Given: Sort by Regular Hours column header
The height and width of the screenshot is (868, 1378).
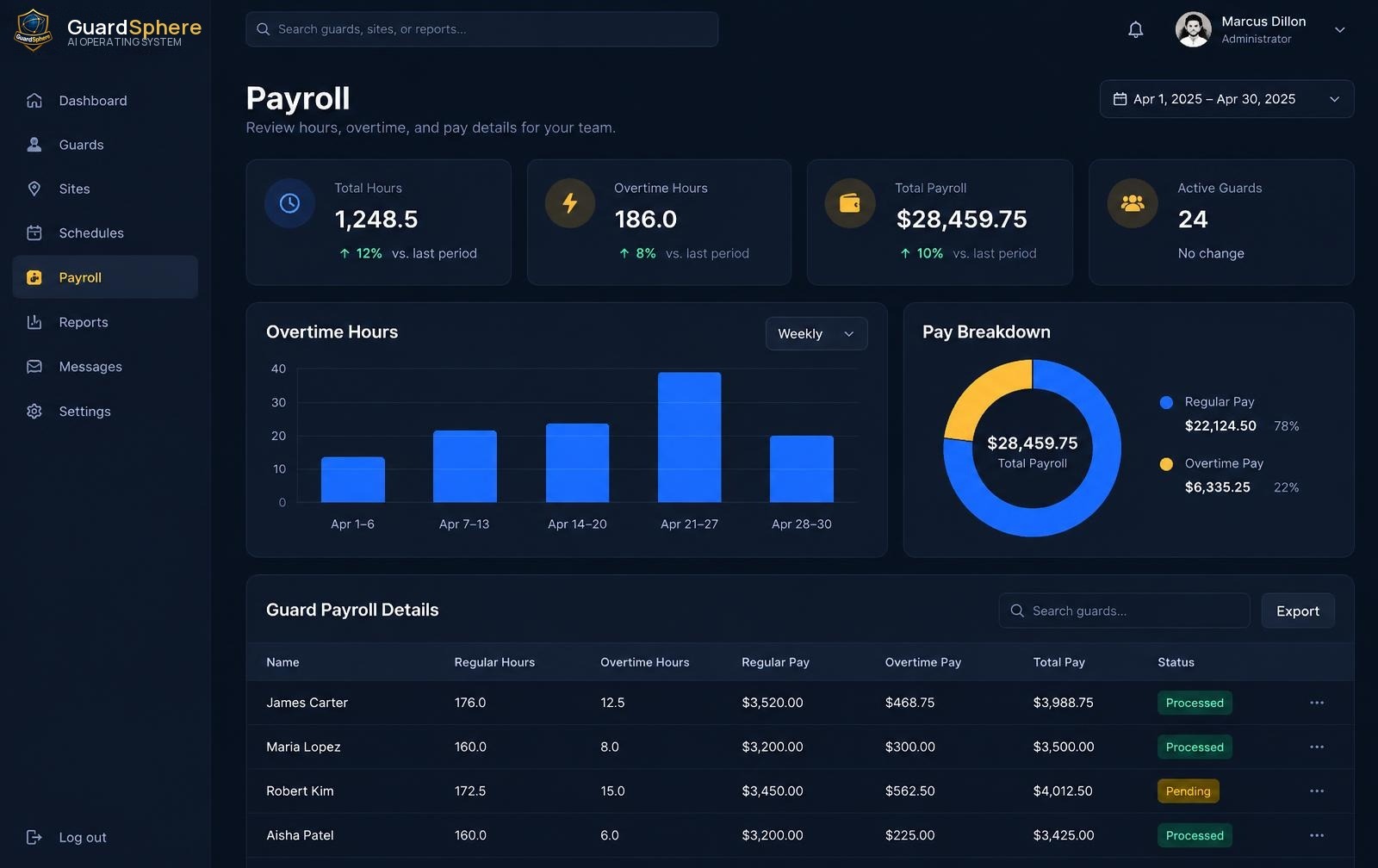Looking at the screenshot, I should (x=494, y=662).
